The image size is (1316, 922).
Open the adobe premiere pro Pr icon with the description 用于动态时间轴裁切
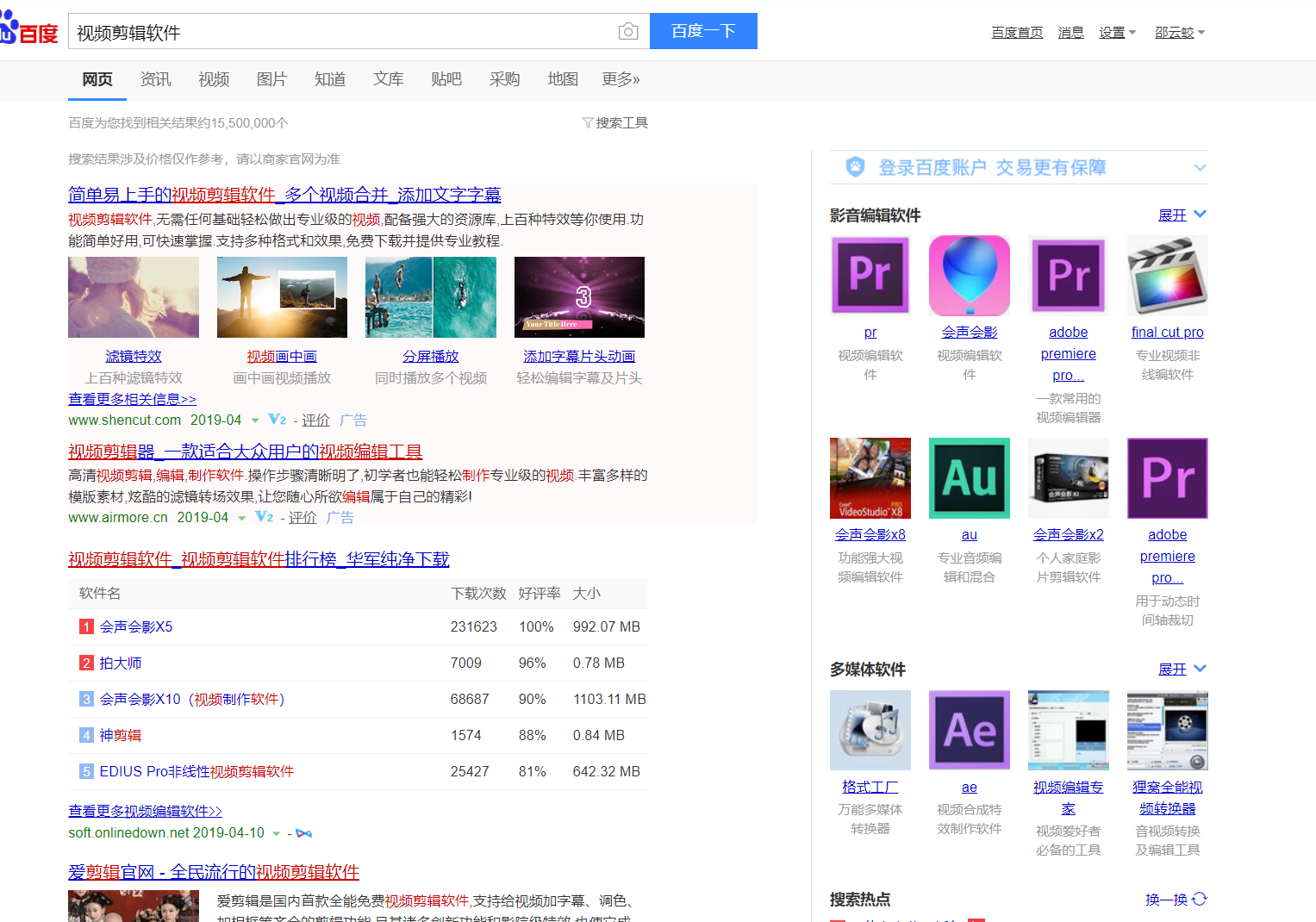click(x=1167, y=478)
